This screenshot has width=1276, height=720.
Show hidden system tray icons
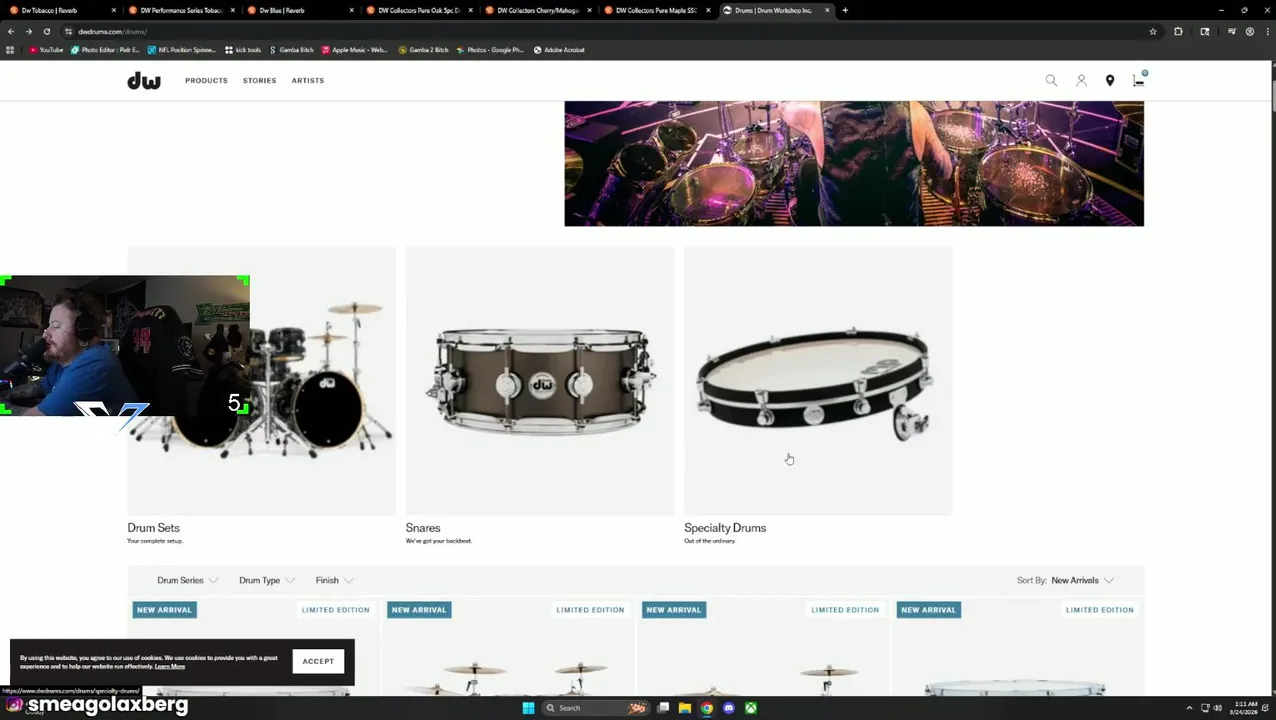pyautogui.click(x=1189, y=708)
